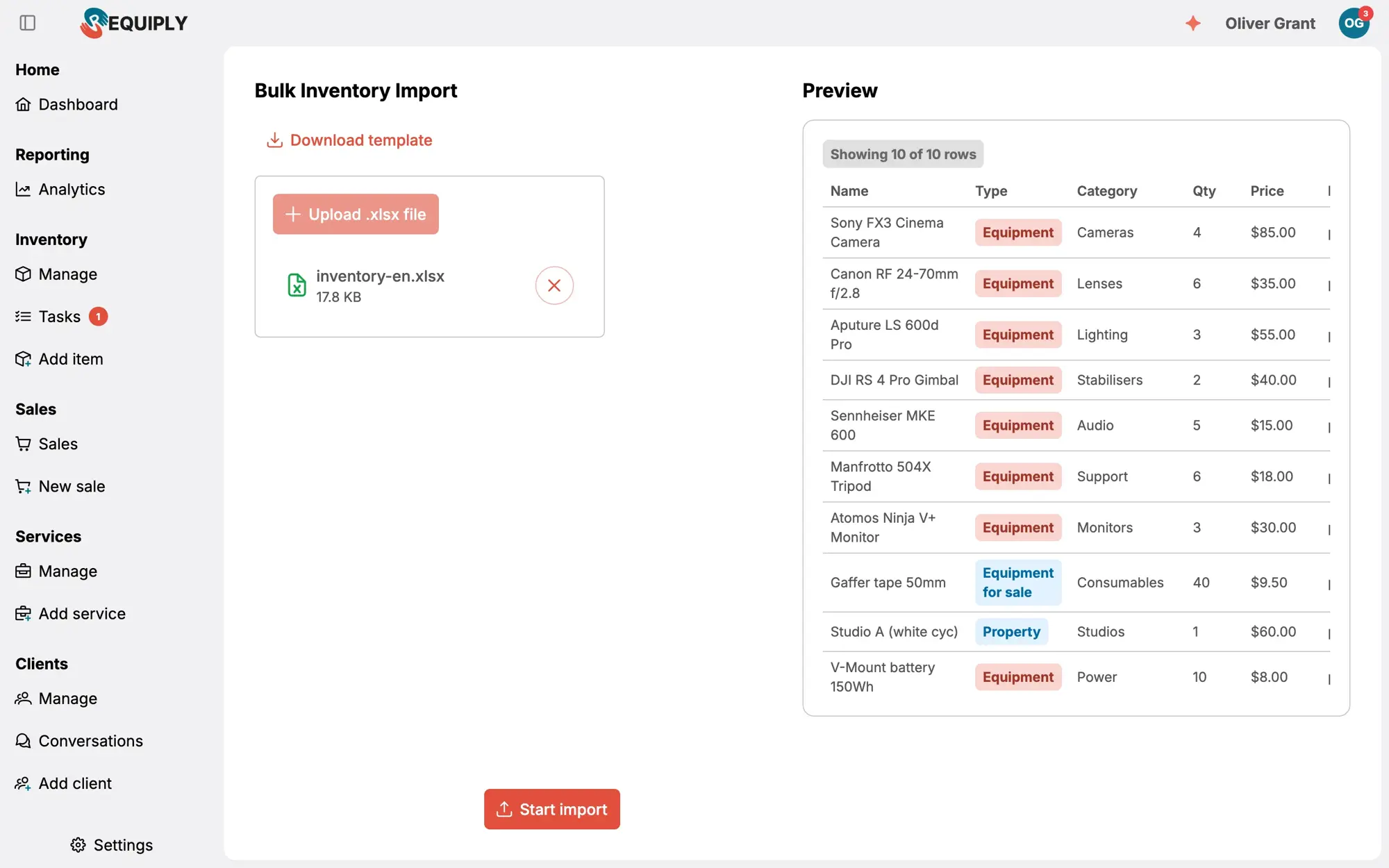Open Add service page
This screenshot has height=868, width=1389.
[x=70, y=614]
